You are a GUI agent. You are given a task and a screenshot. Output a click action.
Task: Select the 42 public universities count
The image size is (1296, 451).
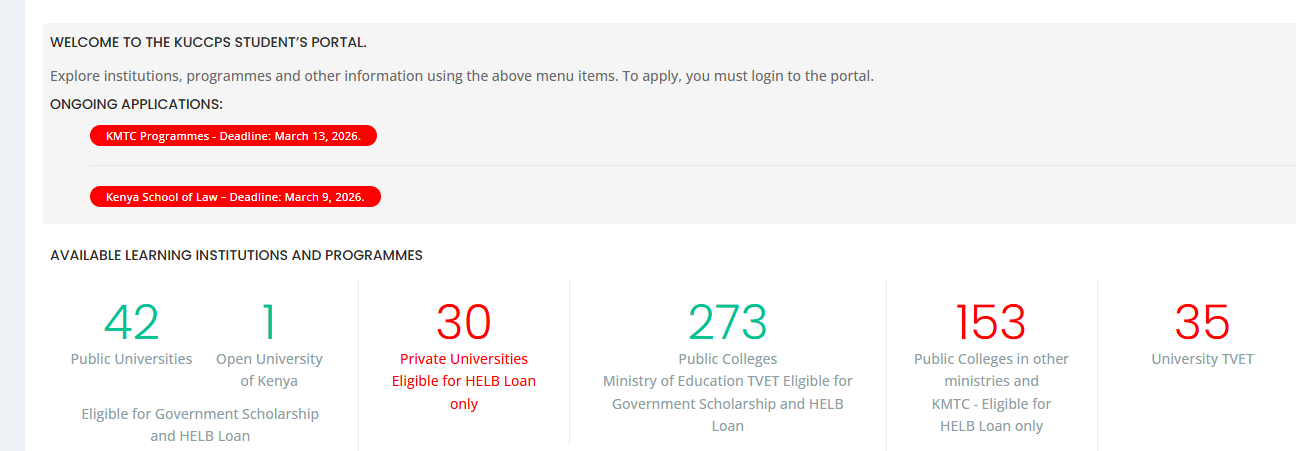pyautogui.click(x=131, y=322)
